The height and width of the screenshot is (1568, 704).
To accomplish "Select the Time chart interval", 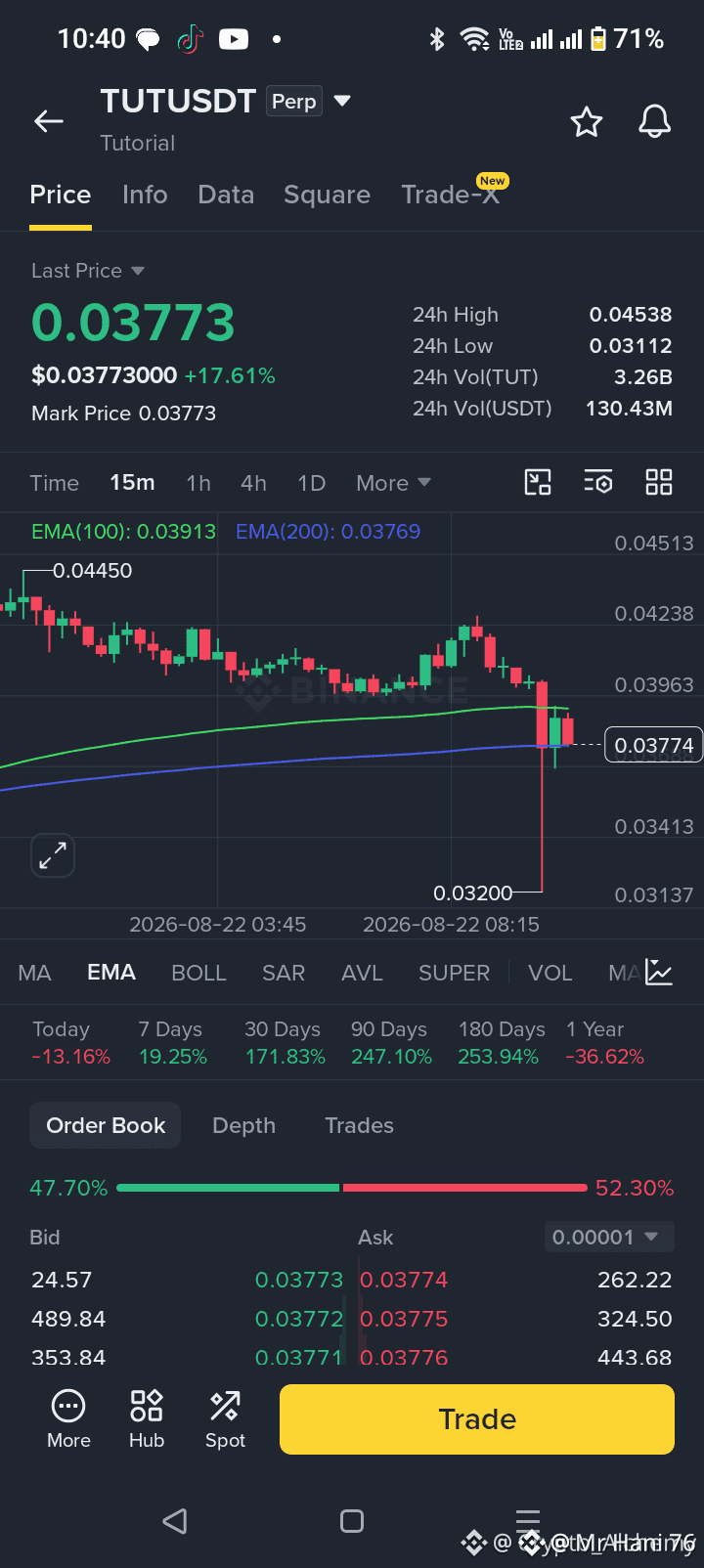I will click(x=55, y=483).
